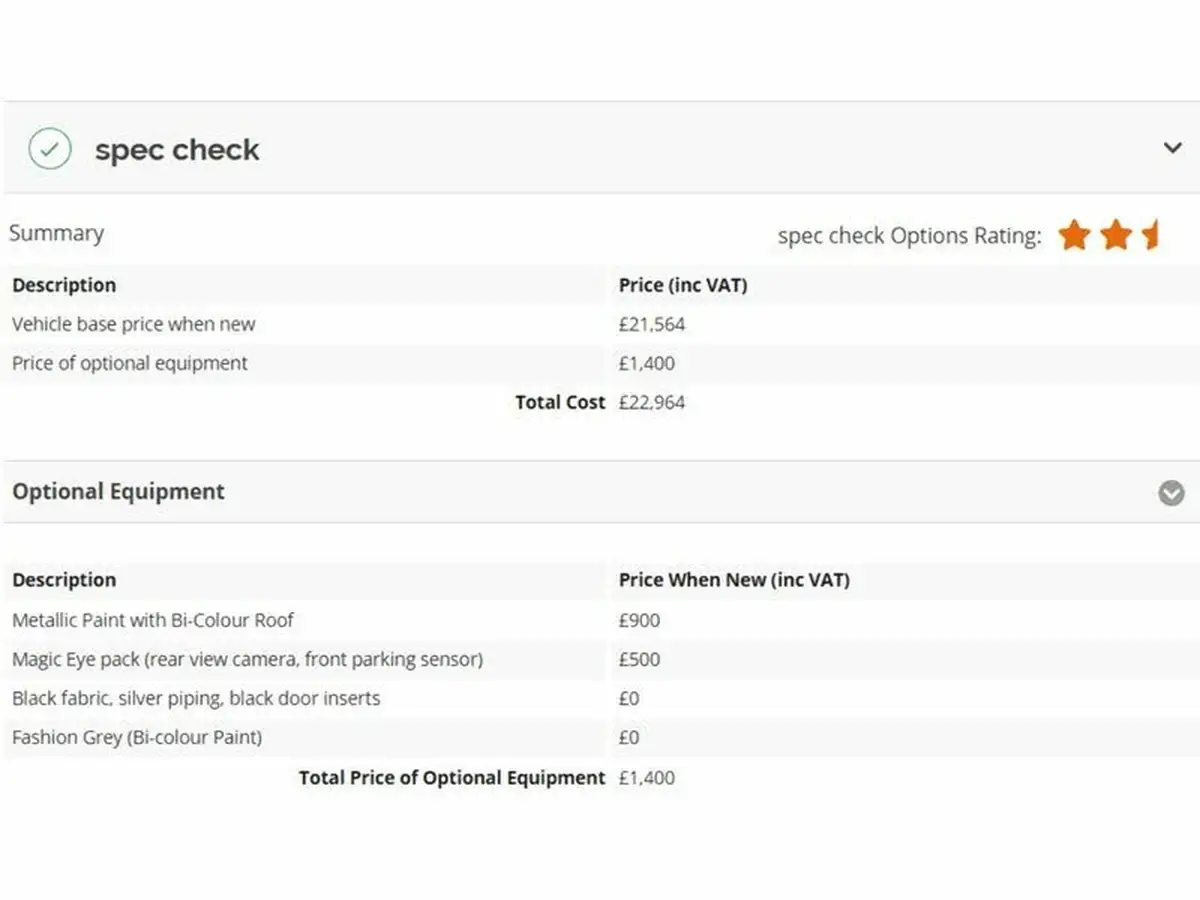Select £0 price in Fashion Grey row
Viewport: 1200px width, 900px height.
click(629, 737)
